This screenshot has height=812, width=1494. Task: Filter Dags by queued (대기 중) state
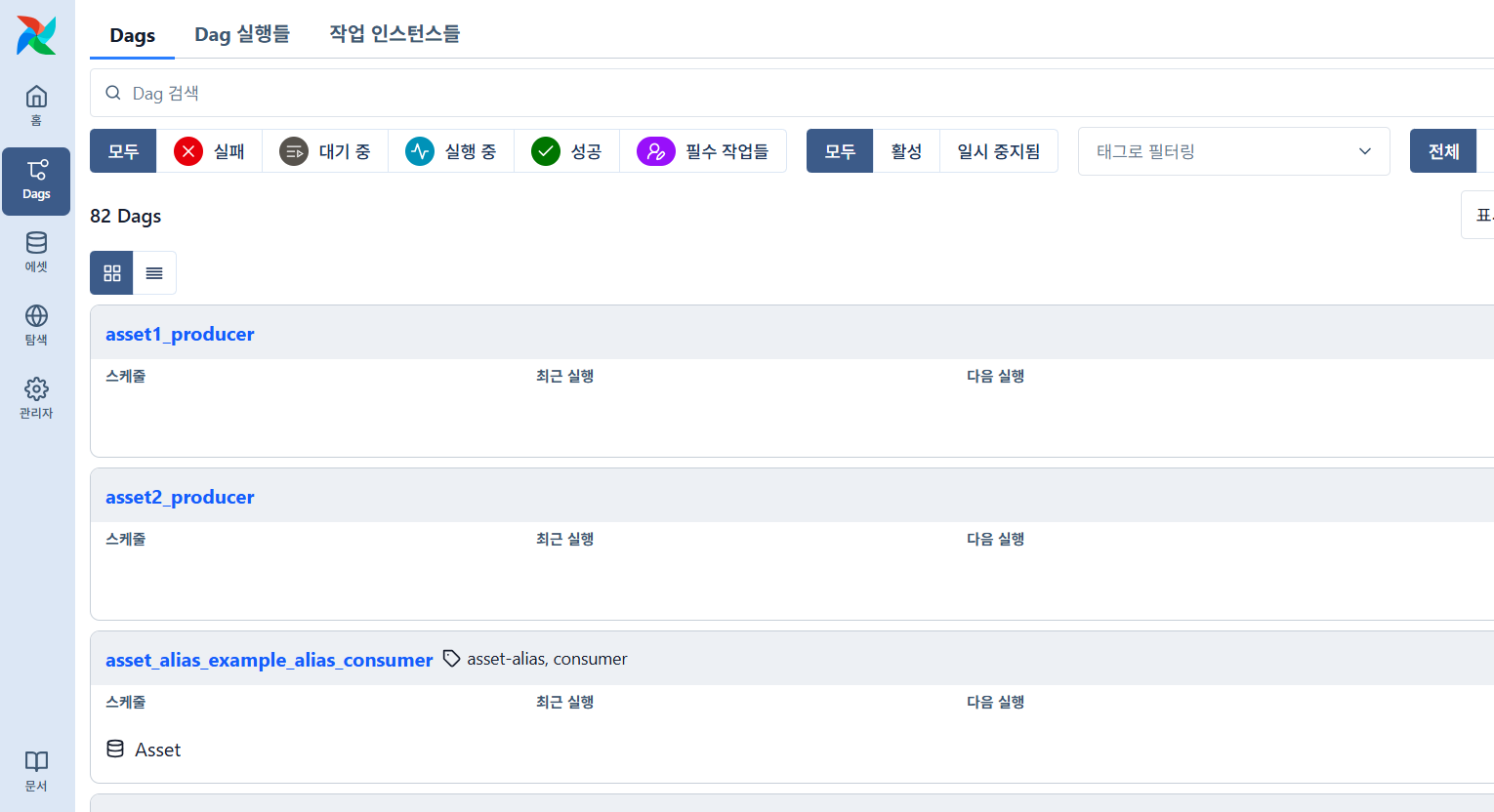[x=325, y=151]
